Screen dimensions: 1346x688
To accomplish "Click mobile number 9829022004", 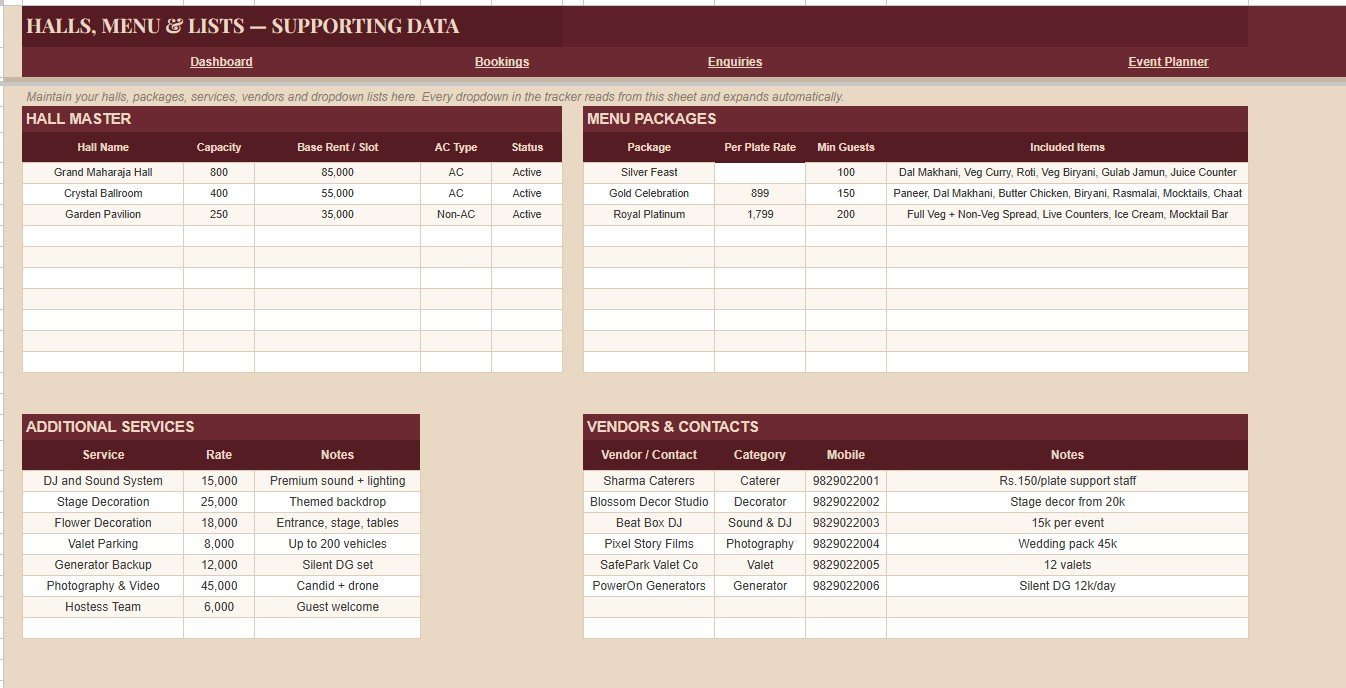I will (x=846, y=544).
